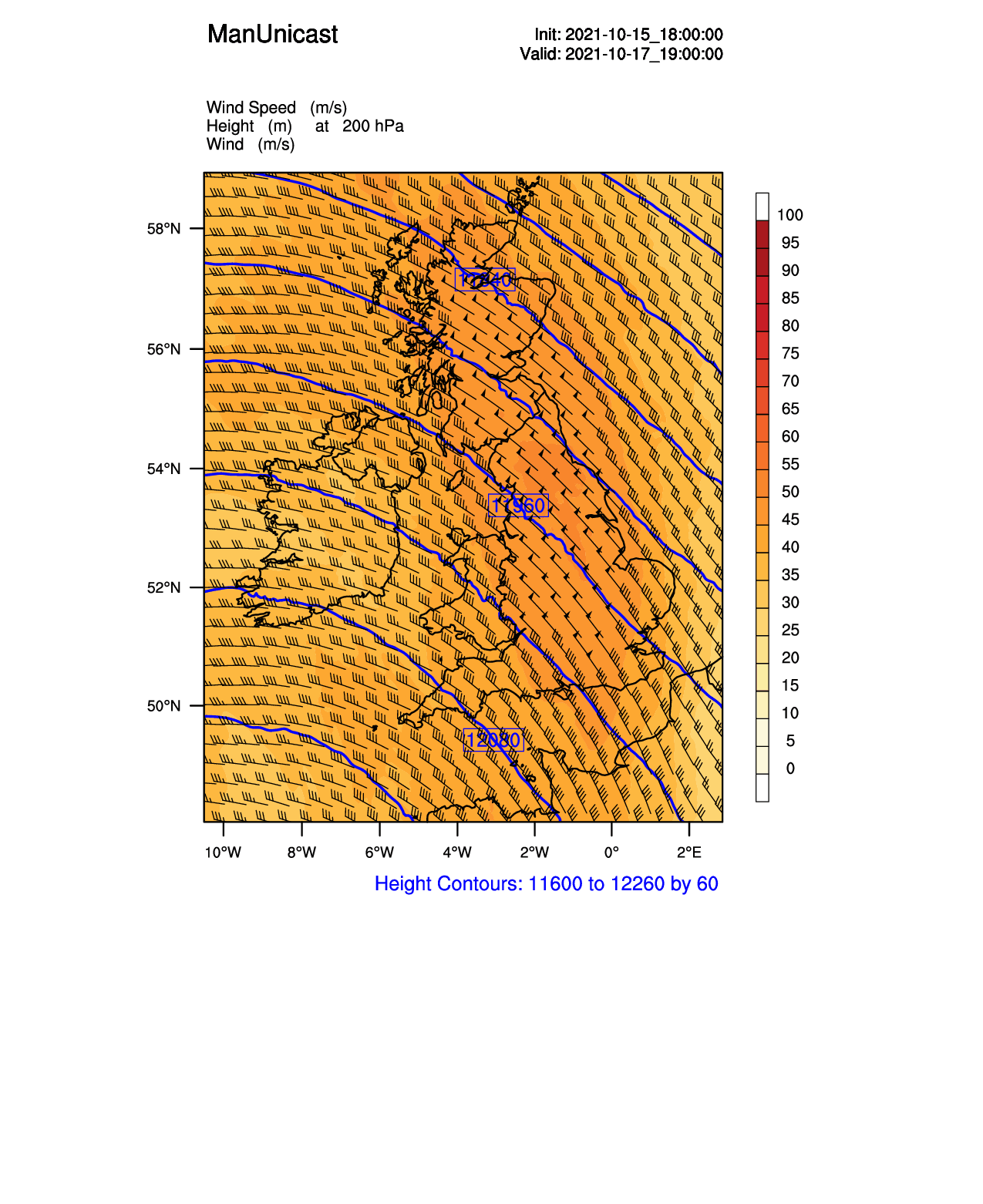The image size is (983, 1204).
Task: Click the 58°N latitude axis label
Action: point(163,229)
